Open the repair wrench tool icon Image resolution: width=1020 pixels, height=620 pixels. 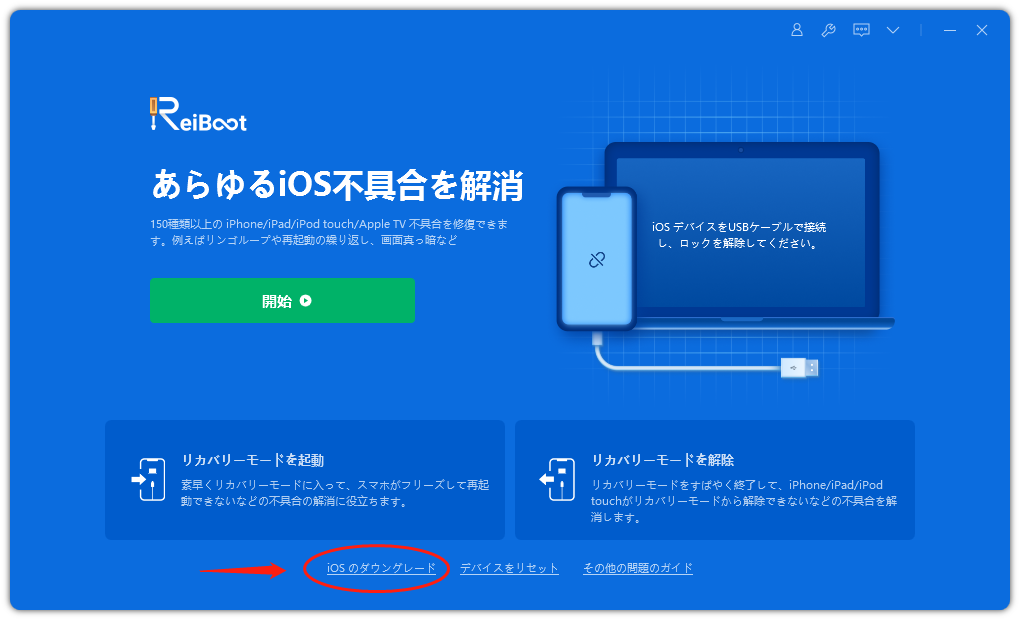point(828,30)
